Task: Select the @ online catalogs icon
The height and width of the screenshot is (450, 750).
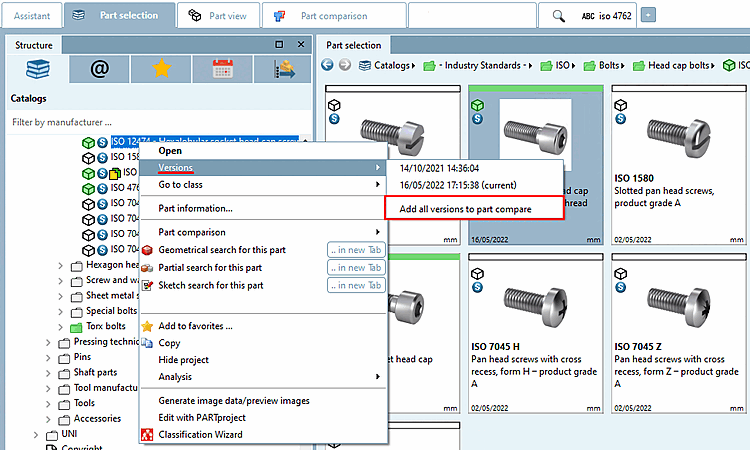Action: tap(99, 69)
